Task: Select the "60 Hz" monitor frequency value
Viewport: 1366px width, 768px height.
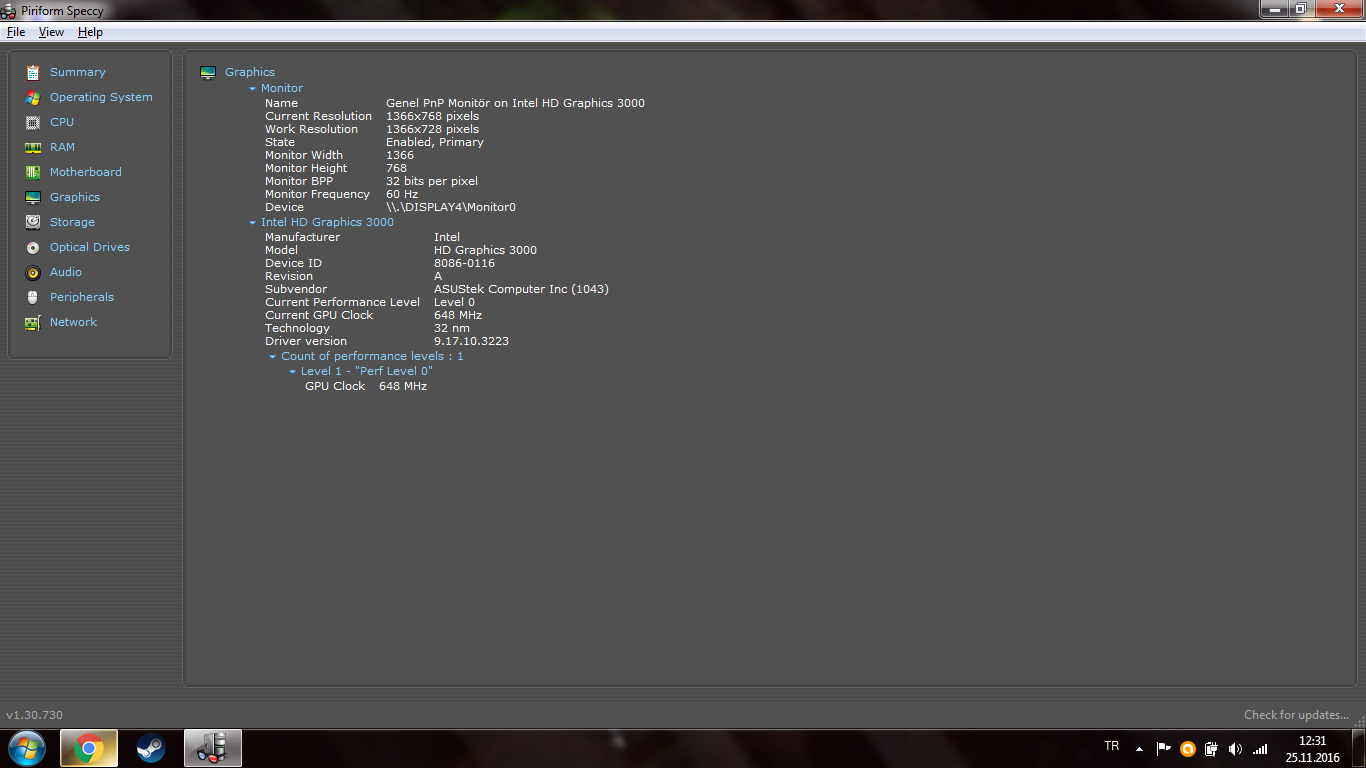Action: (x=402, y=194)
